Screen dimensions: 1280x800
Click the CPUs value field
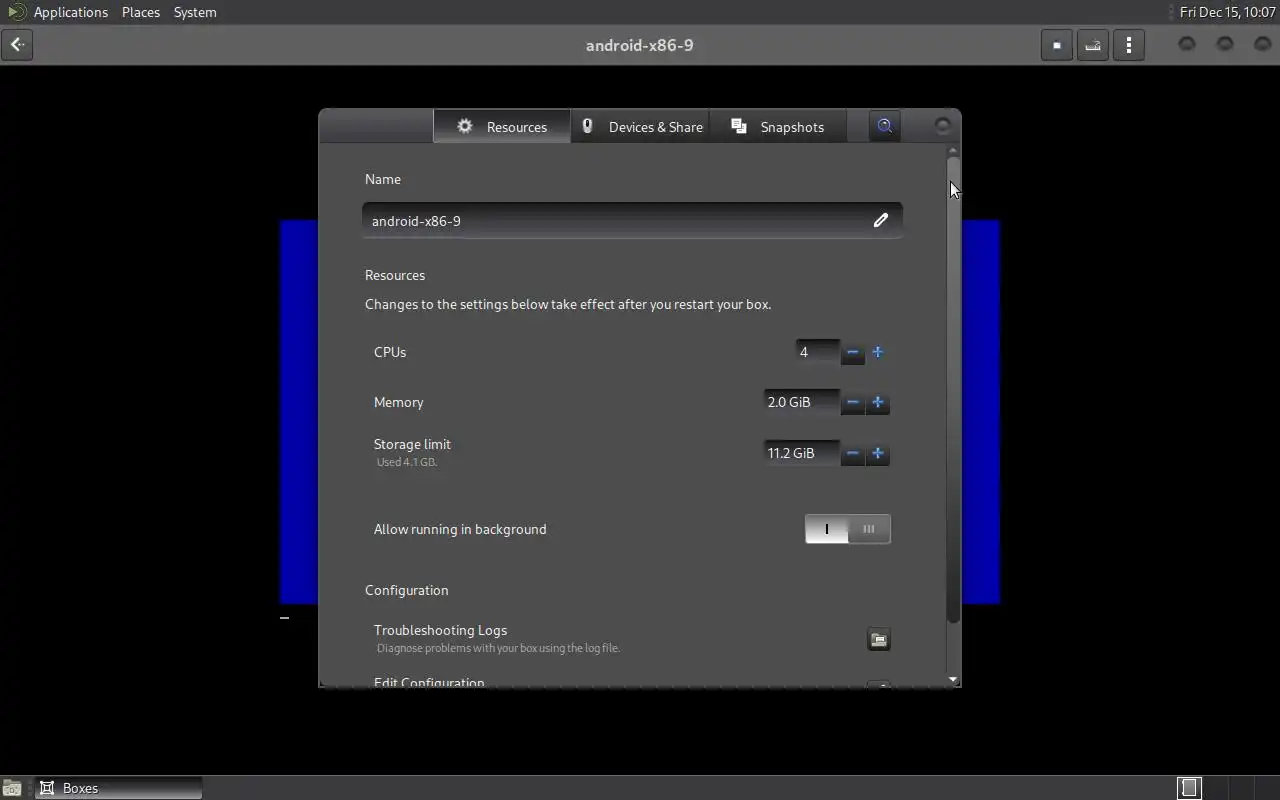[818, 352]
